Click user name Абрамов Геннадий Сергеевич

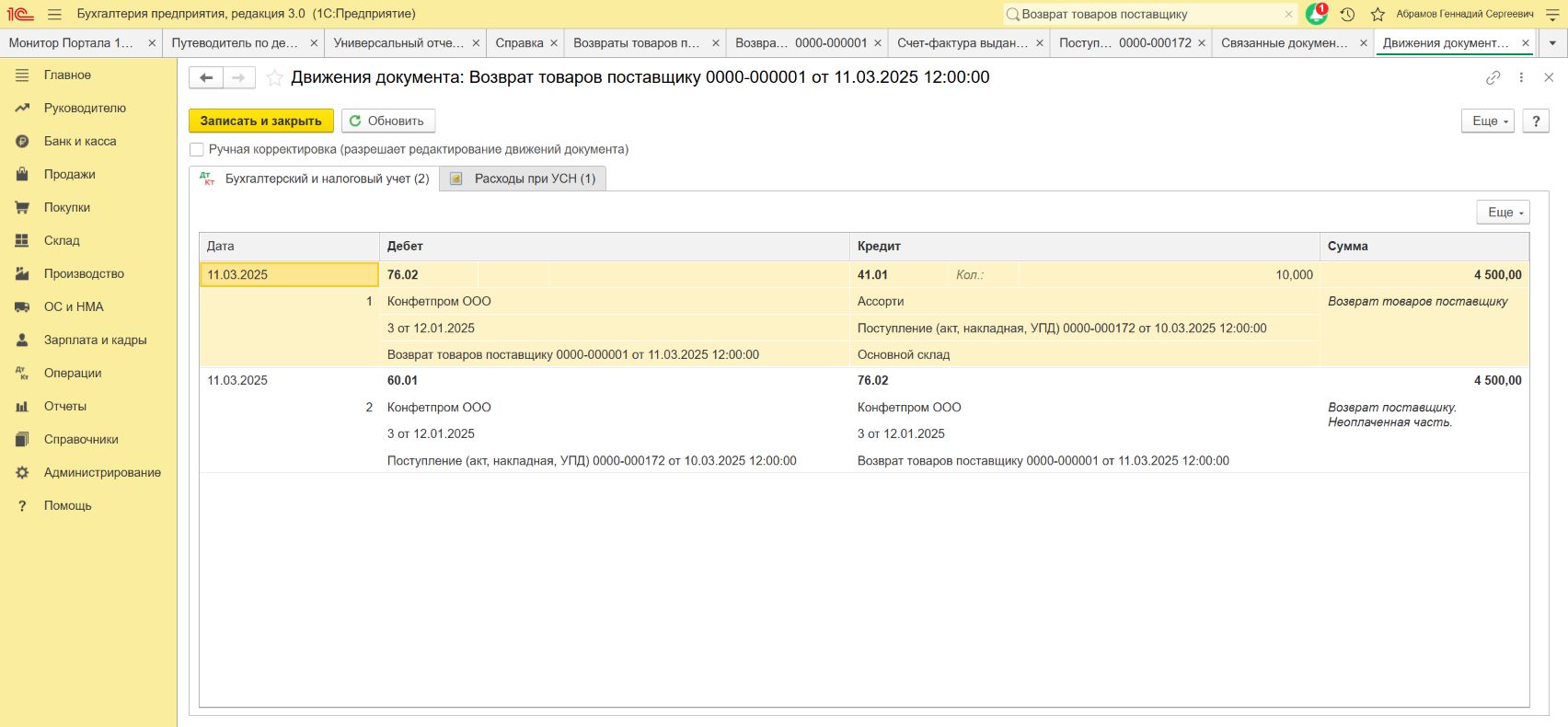click(x=1465, y=14)
